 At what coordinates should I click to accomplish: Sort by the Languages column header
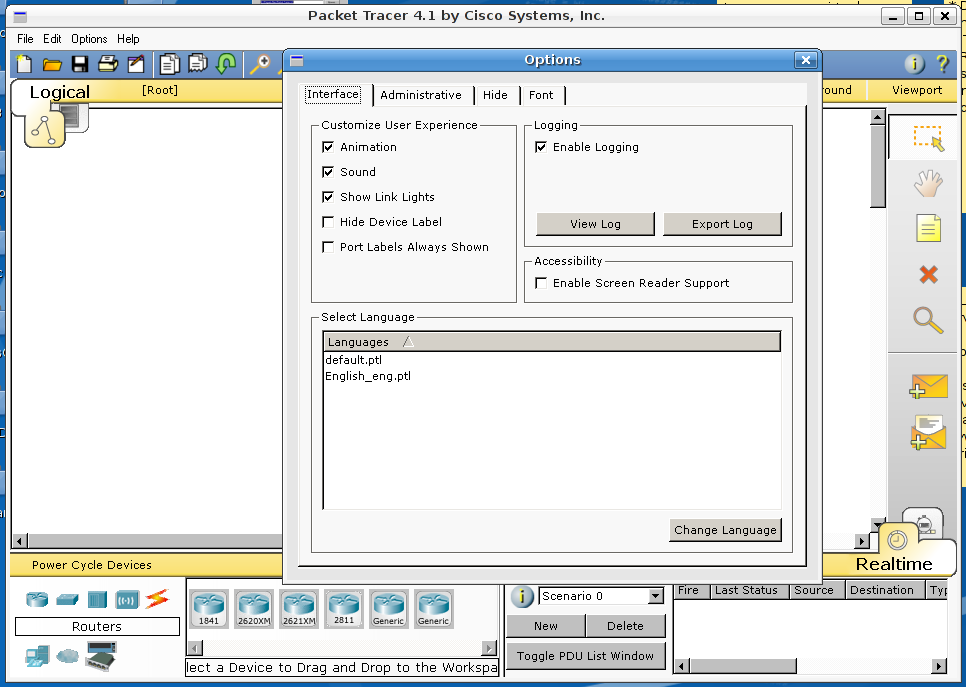coord(551,342)
